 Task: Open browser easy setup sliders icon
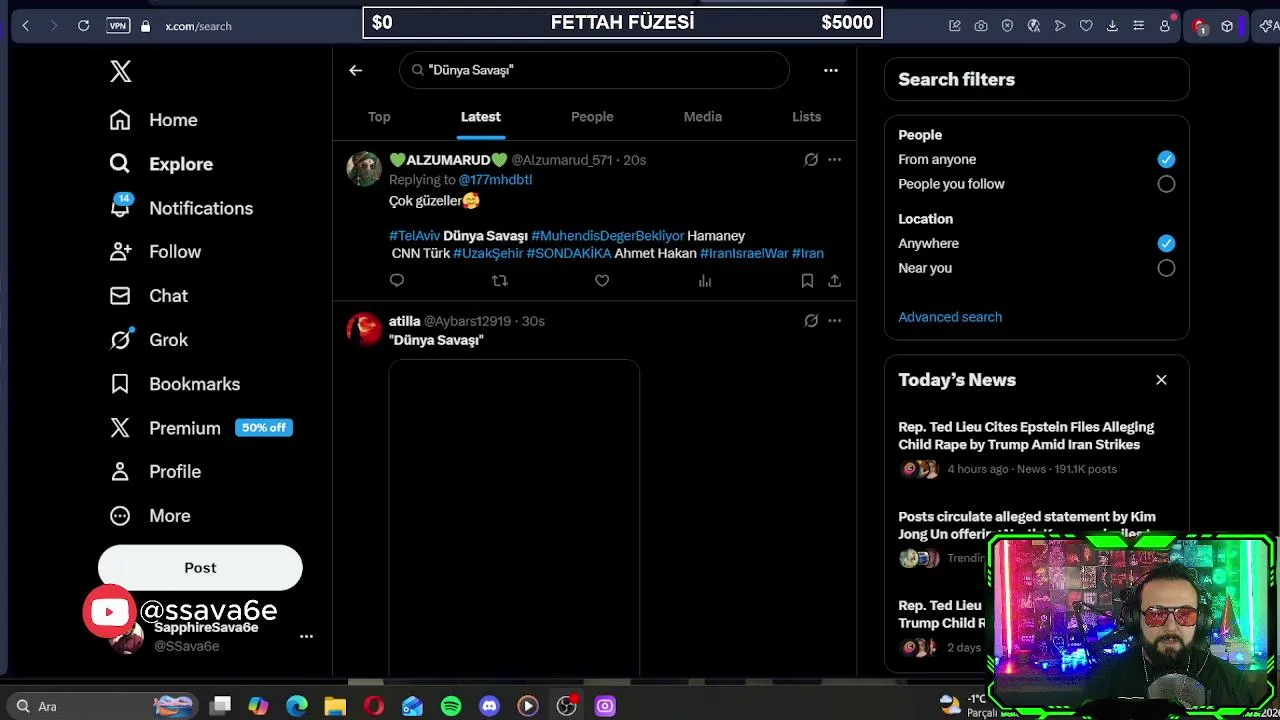pos(1138,26)
